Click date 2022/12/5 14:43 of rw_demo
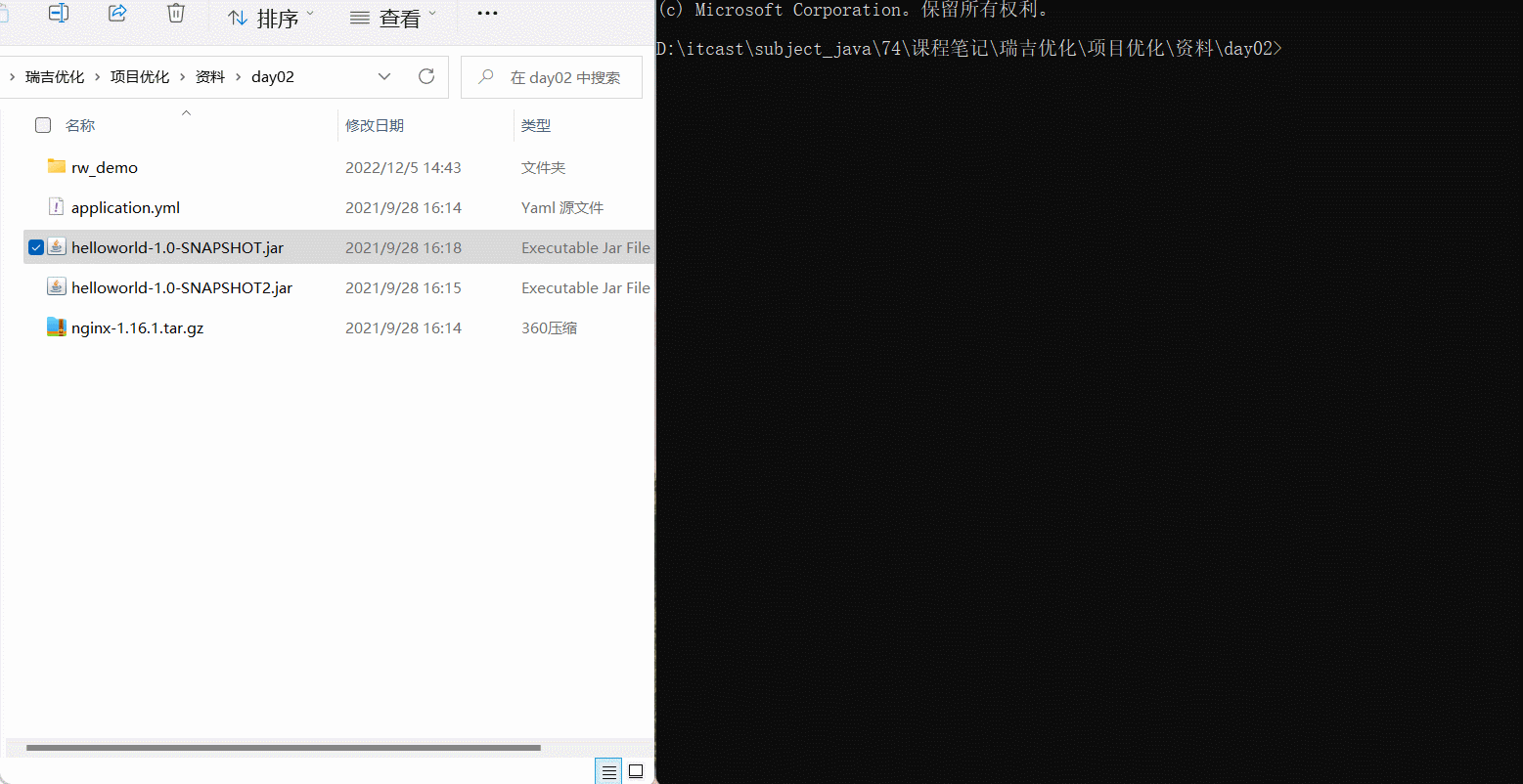Viewport: 1523px width, 784px height. tap(403, 167)
